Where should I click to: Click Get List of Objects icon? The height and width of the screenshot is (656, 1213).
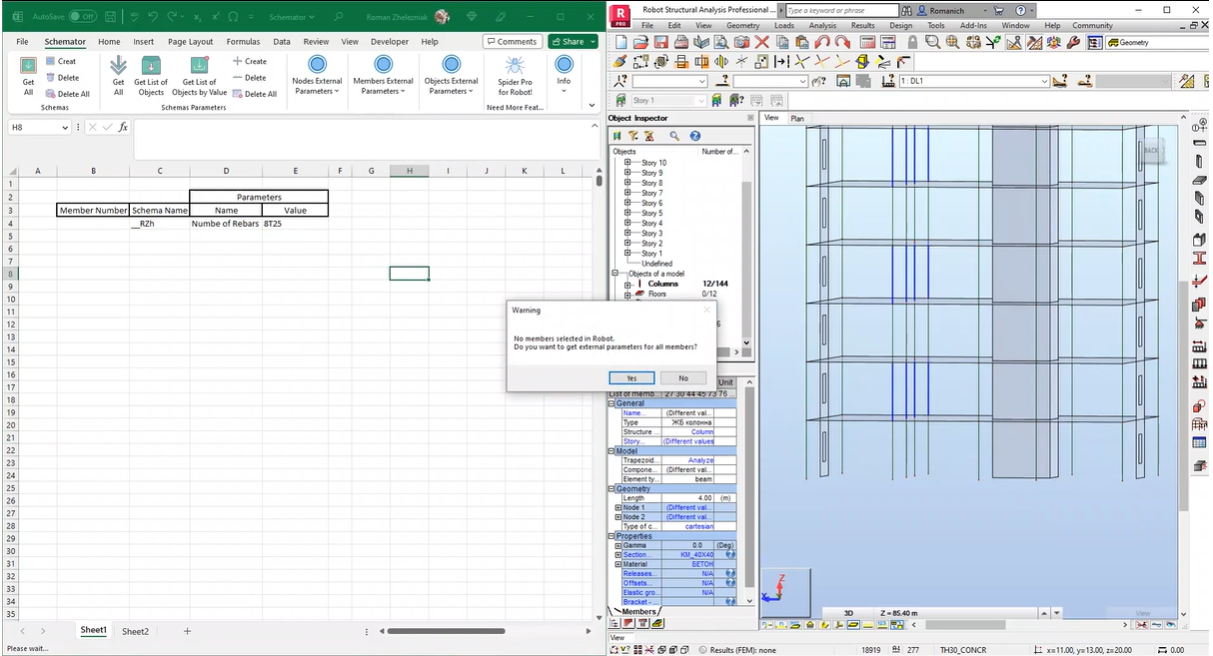coord(151,67)
